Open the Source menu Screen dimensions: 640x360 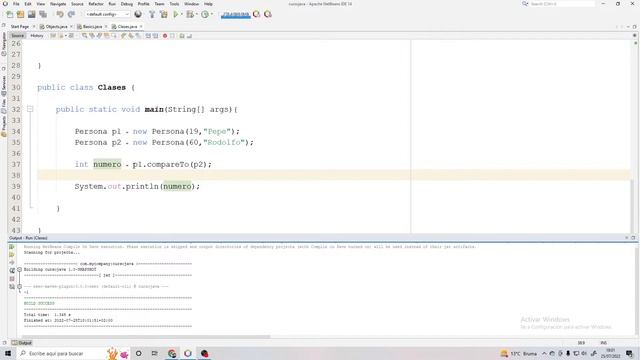pos(77,4)
